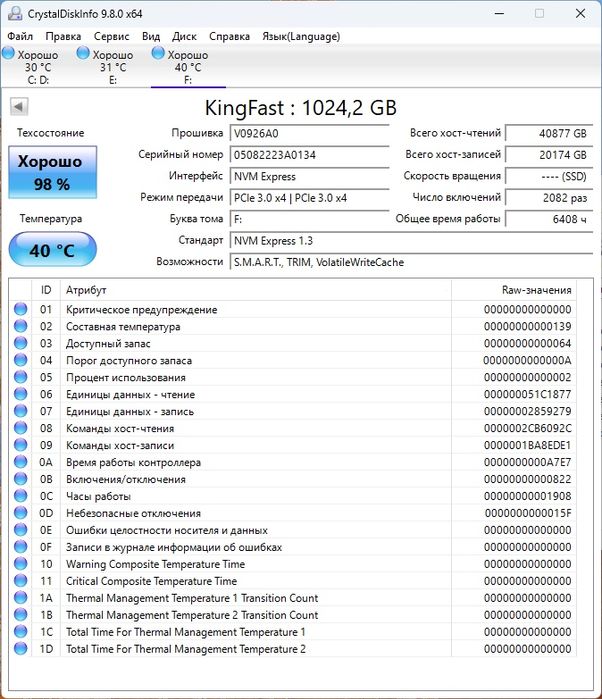
Task: Open the Файл menu
Action: [x=20, y=36]
